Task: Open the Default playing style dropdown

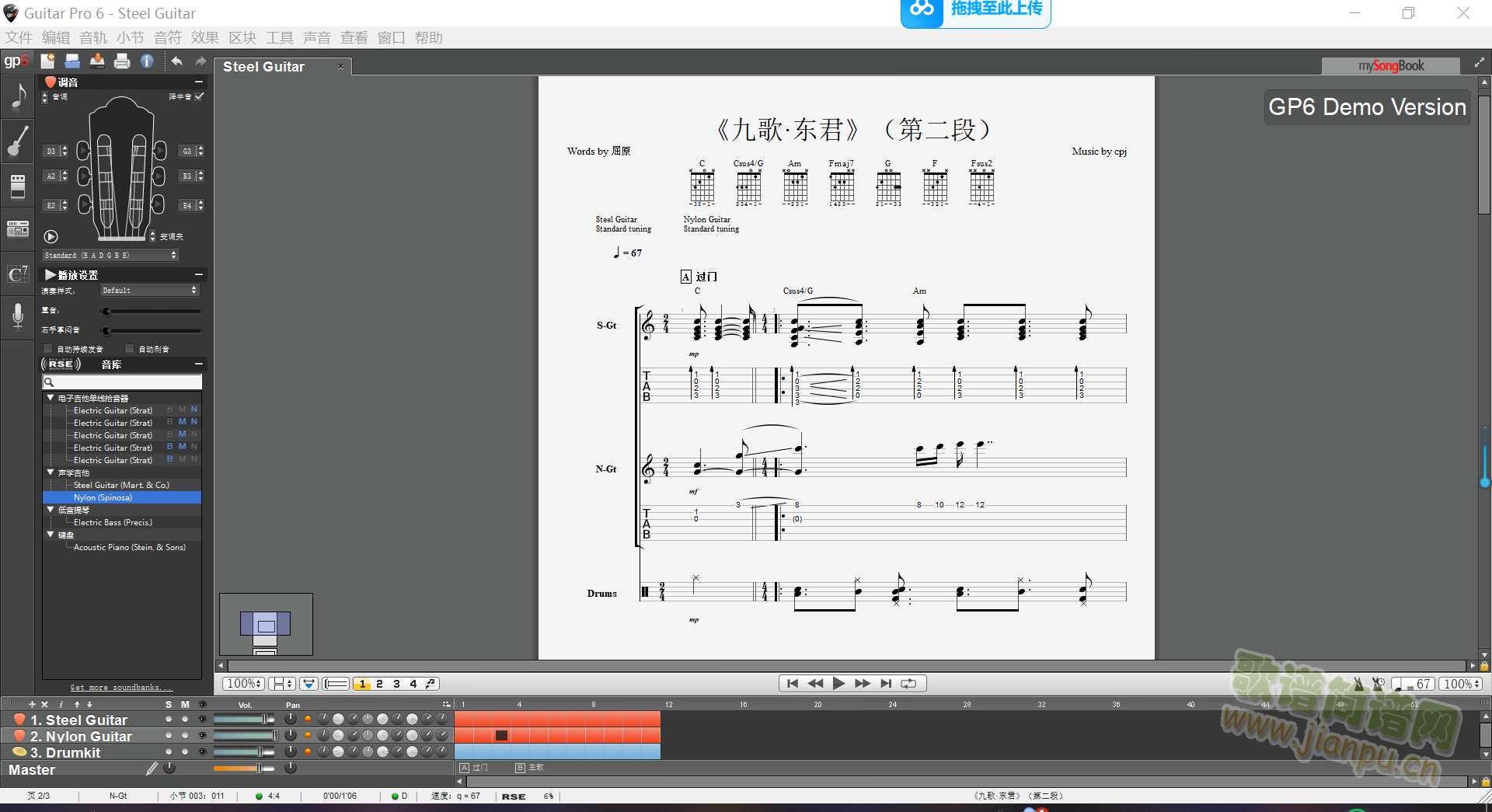Action: tap(150, 290)
